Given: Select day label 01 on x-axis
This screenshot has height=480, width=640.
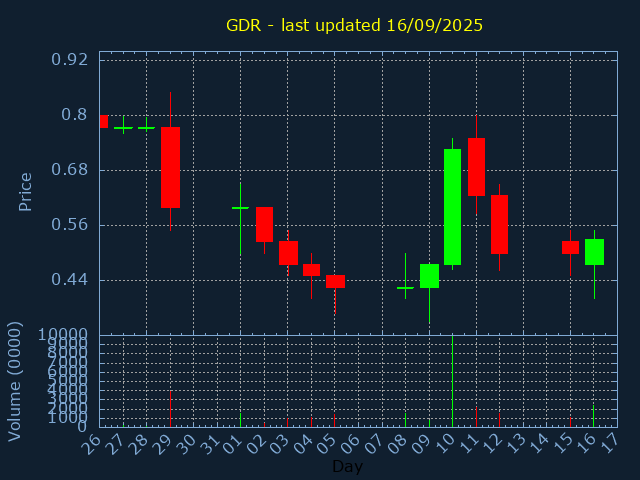Looking at the screenshot, I should point(232,444).
